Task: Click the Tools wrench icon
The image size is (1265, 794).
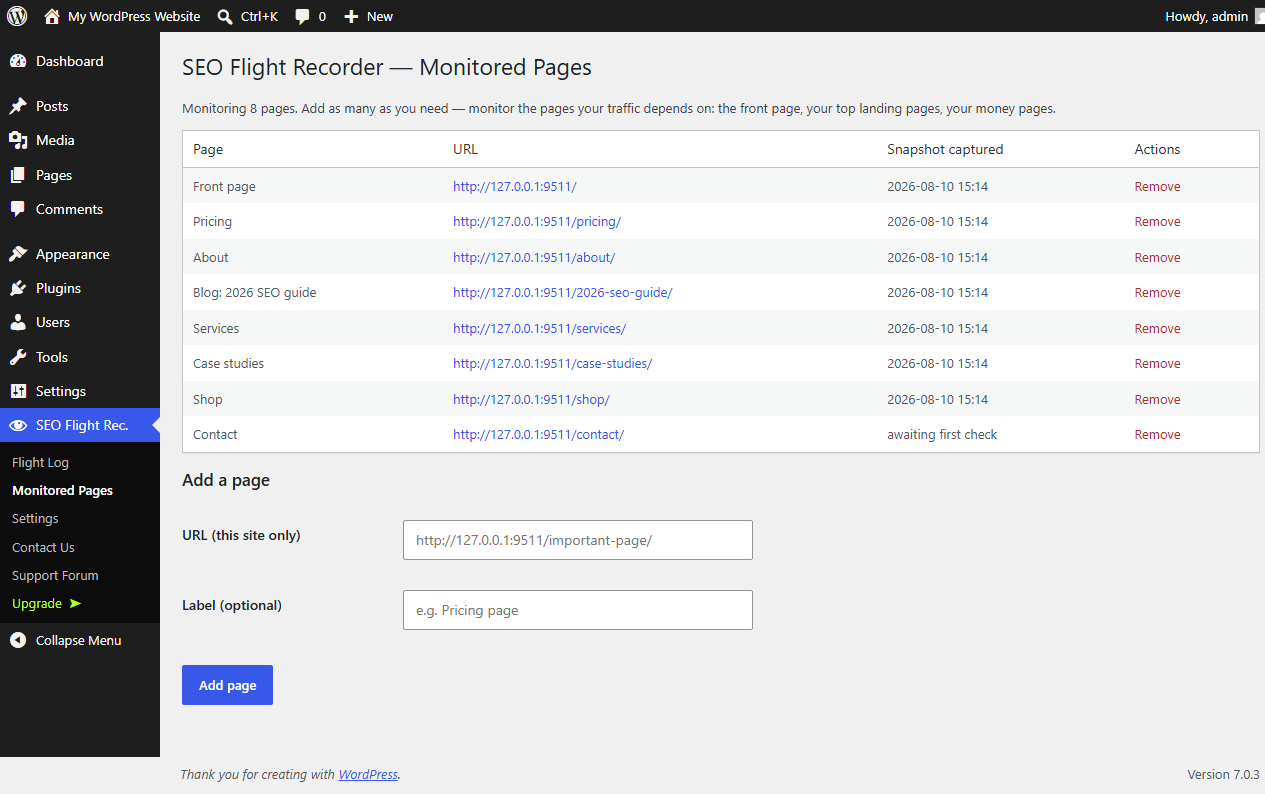Action: [x=18, y=357]
